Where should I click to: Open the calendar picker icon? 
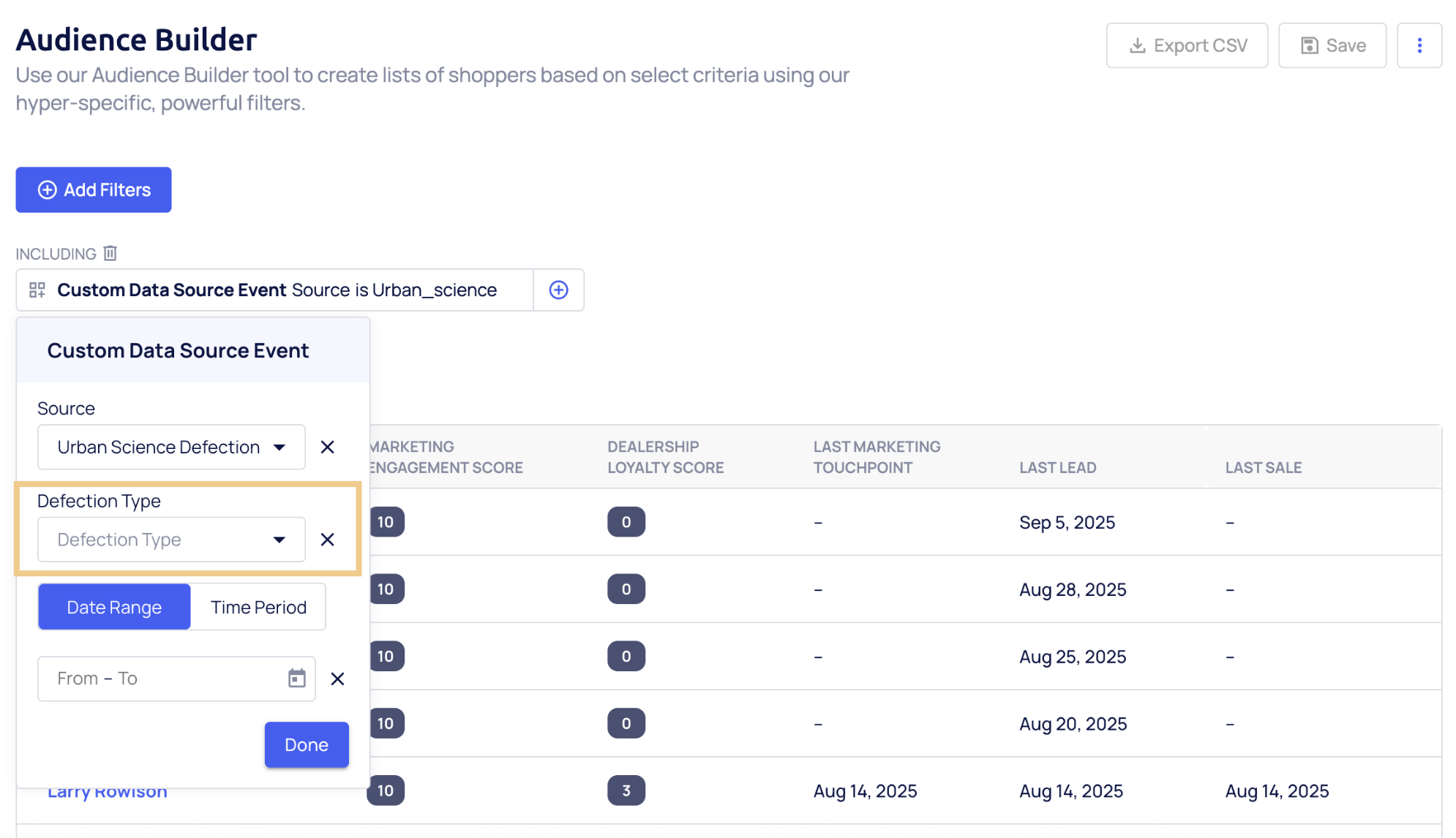coord(296,679)
